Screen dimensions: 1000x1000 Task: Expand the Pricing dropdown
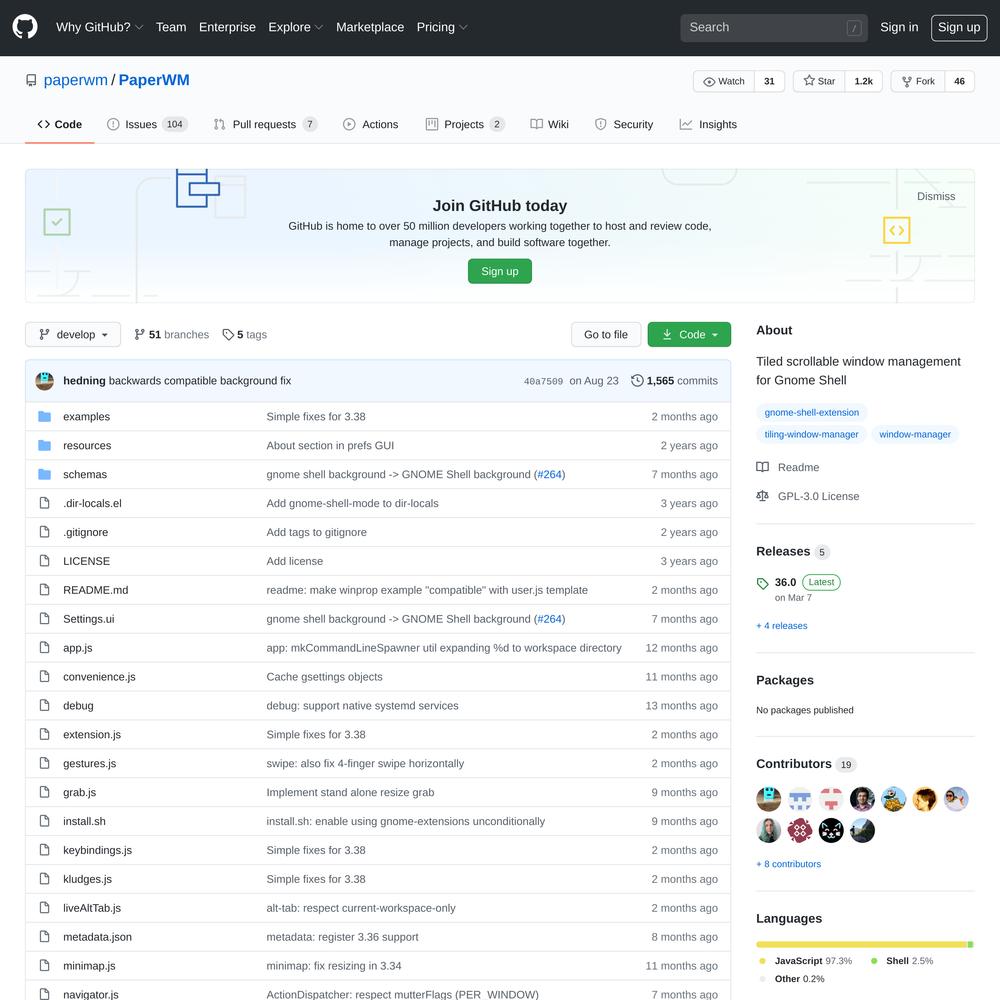[441, 27]
